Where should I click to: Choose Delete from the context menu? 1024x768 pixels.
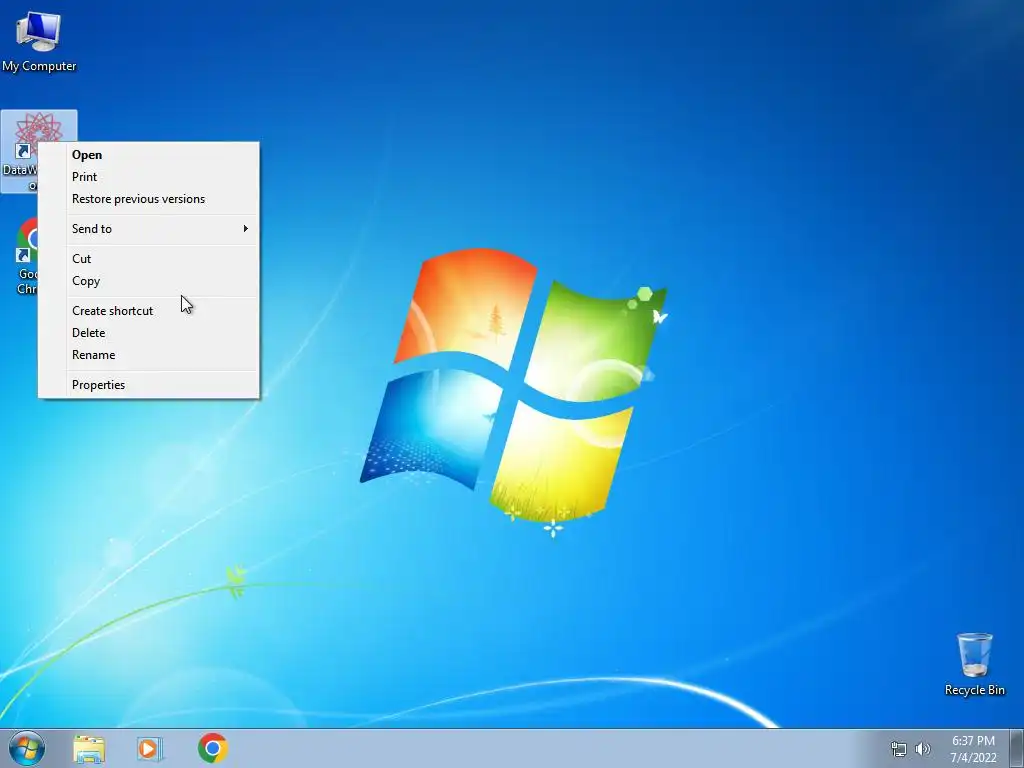click(149, 334)
